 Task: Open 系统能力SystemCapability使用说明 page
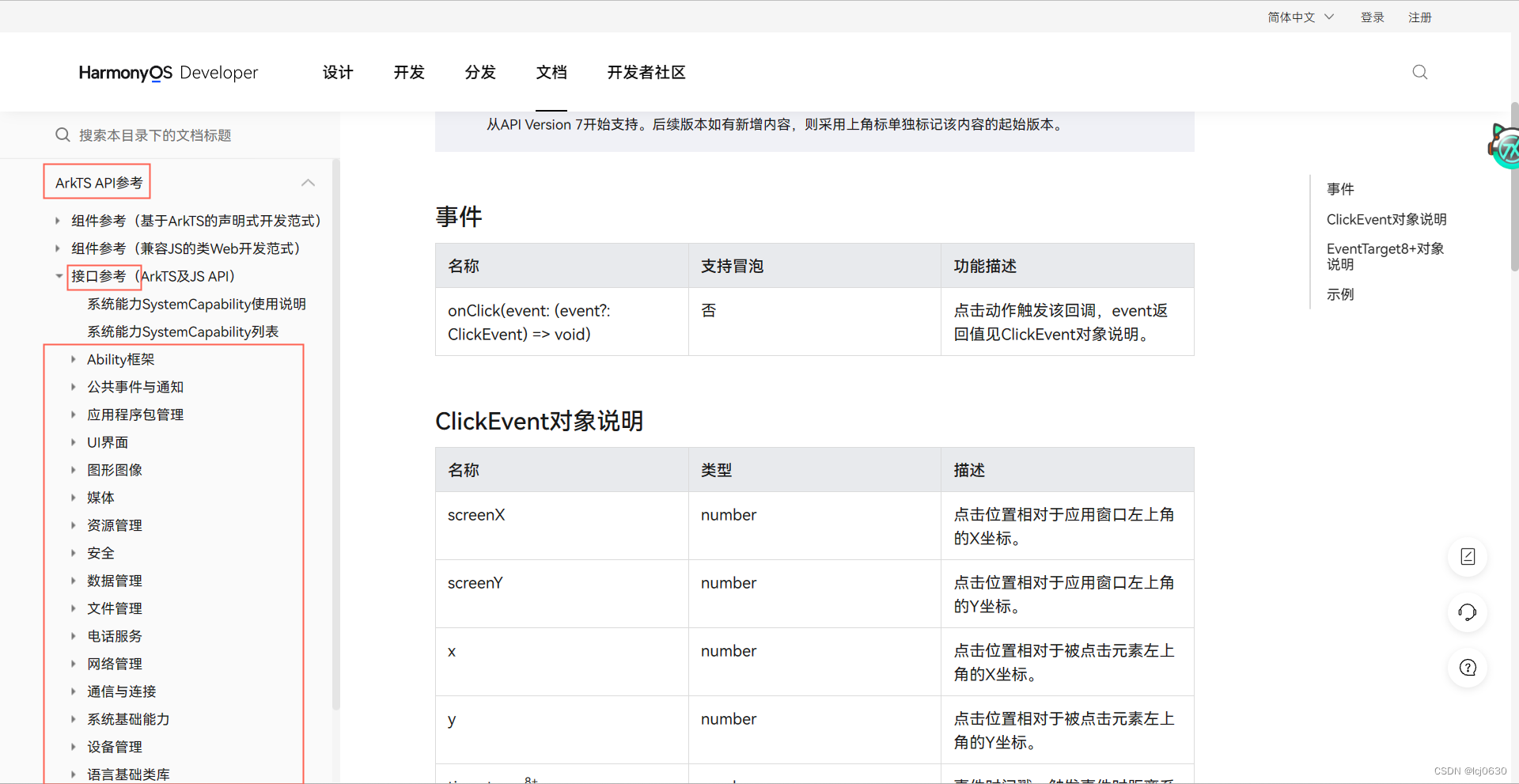pyautogui.click(x=196, y=304)
